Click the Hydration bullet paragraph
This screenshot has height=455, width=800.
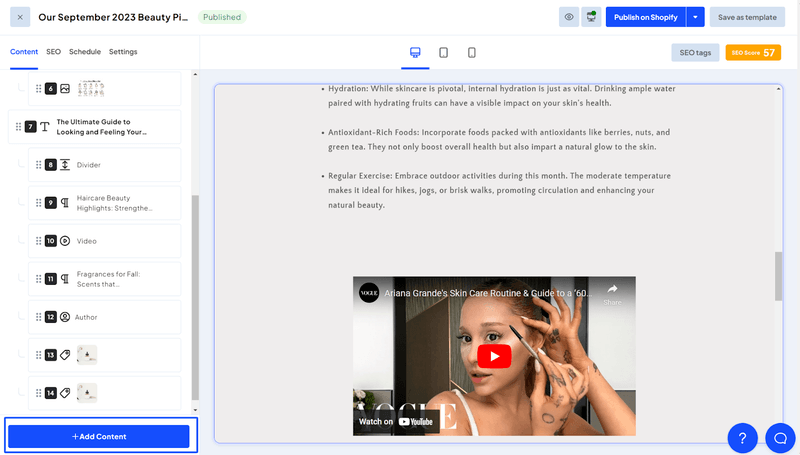tap(502, 96)
